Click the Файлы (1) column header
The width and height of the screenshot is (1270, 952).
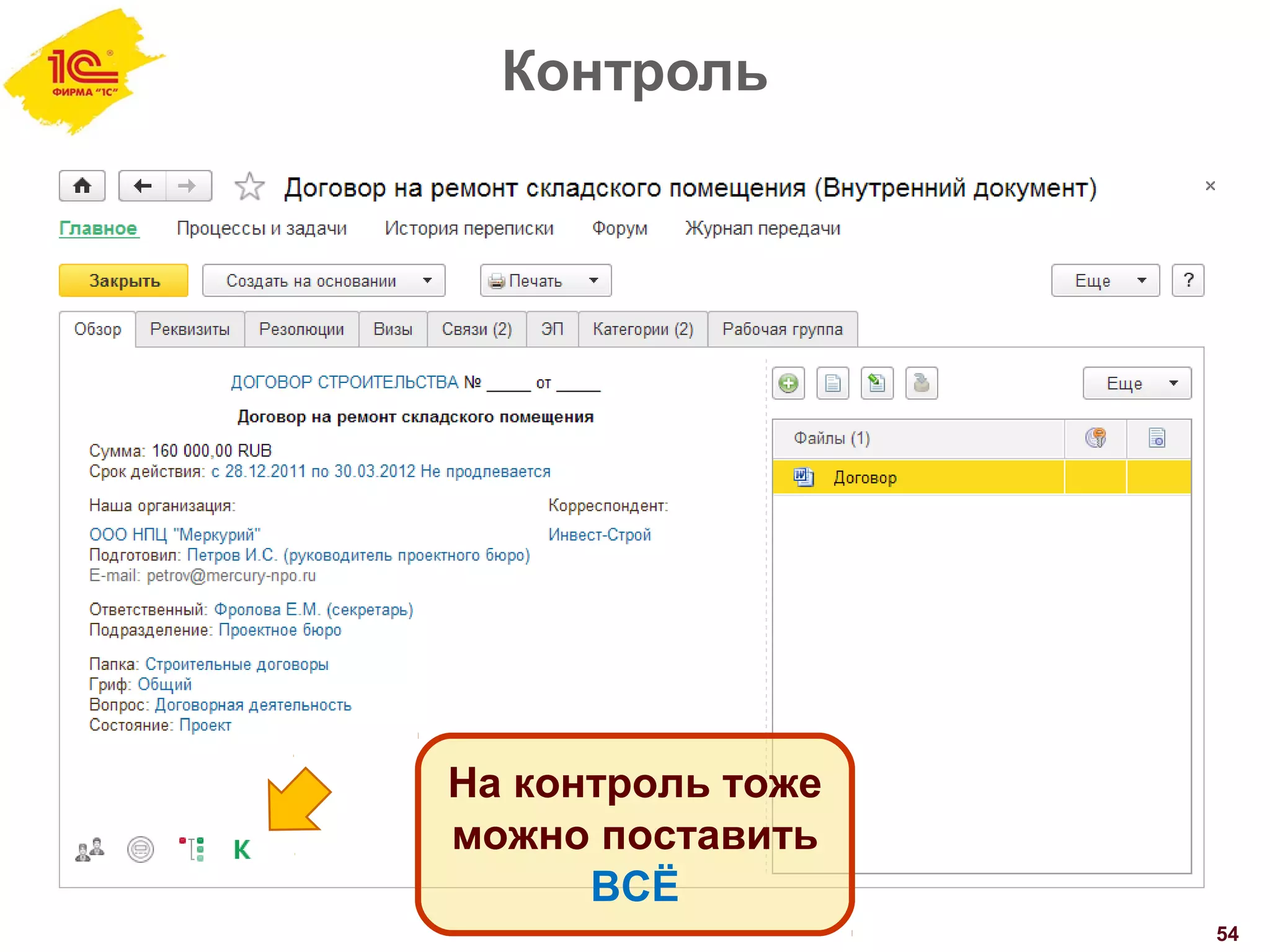pyautogui.click(x=918, y=438)
